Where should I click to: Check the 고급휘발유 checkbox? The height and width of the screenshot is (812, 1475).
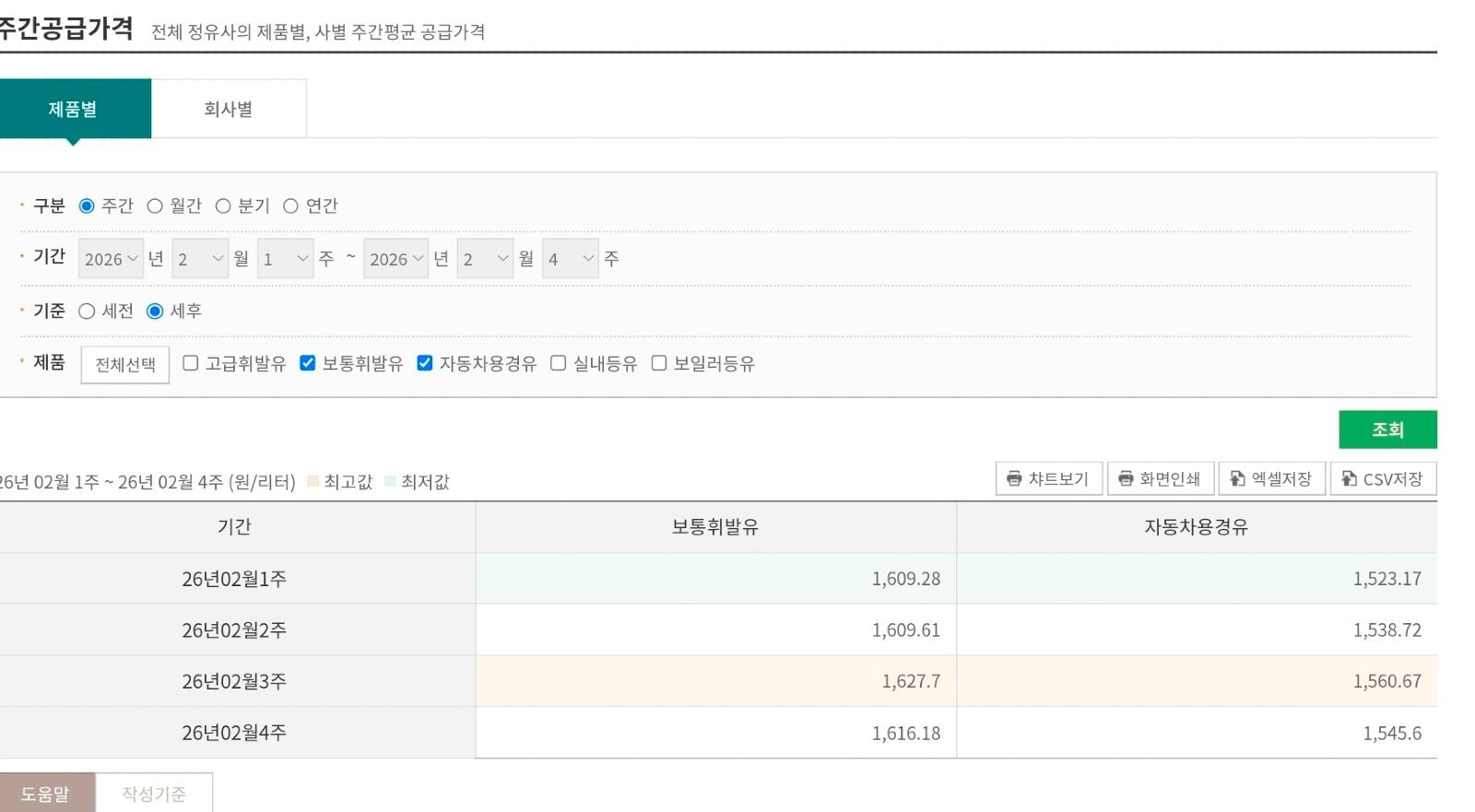pos(191,363)
